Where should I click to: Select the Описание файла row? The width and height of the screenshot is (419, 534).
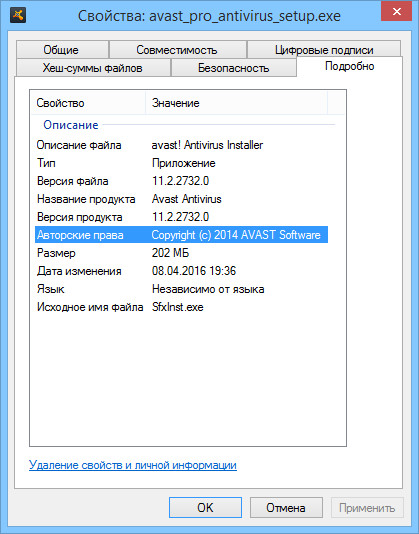[181, 145]
